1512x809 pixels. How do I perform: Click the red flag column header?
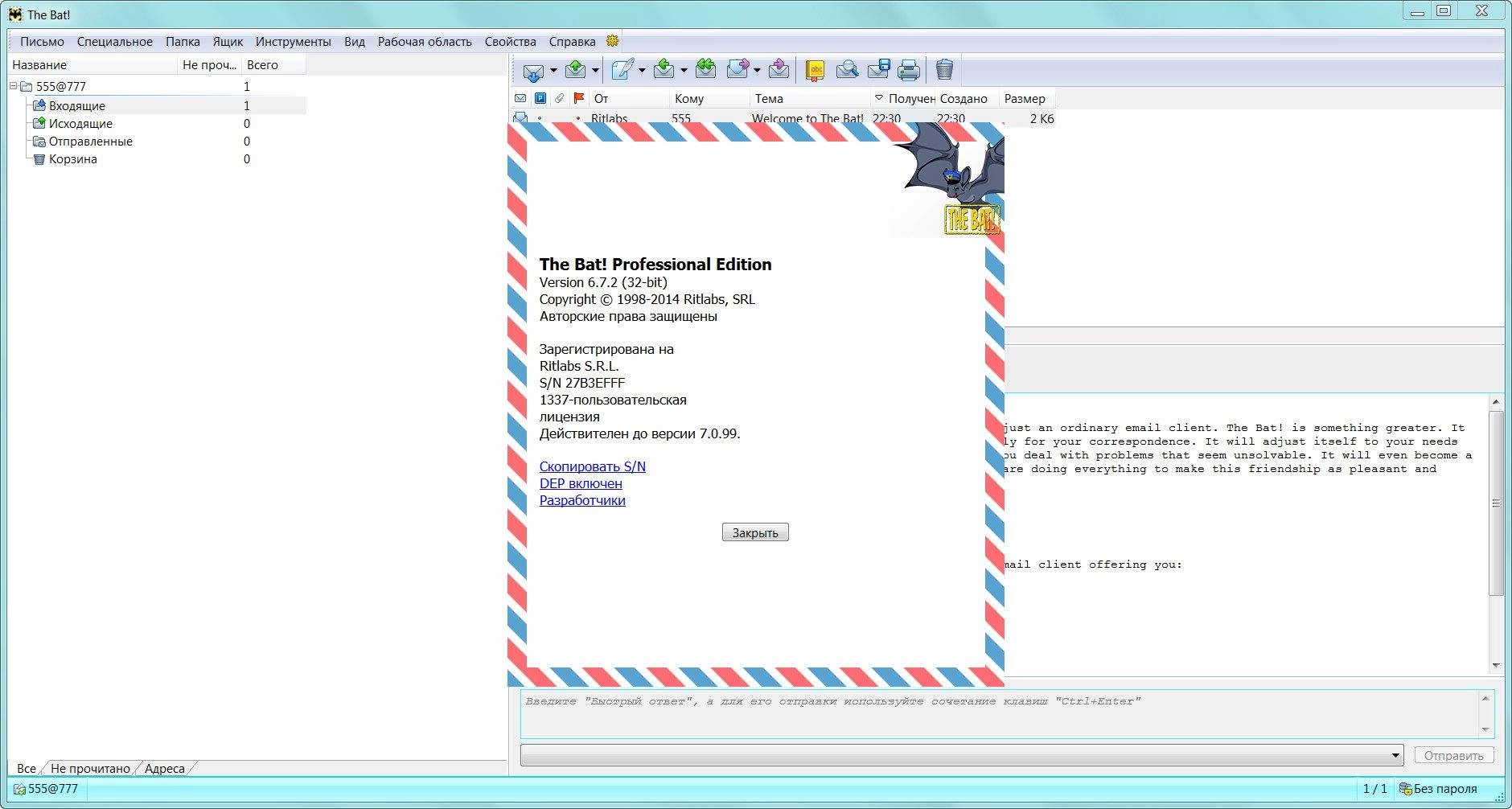tap(579, 98)
